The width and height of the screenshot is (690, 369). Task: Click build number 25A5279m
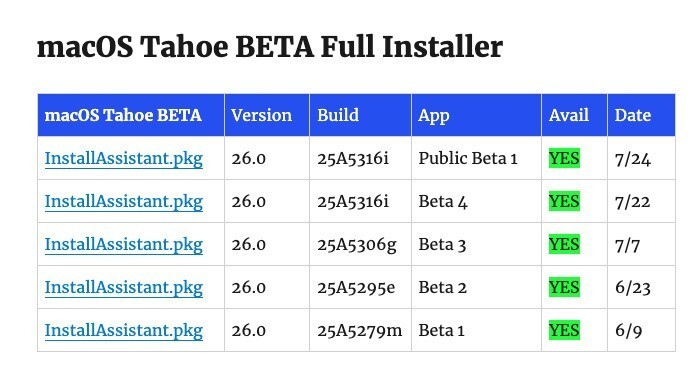click(360, 330)
